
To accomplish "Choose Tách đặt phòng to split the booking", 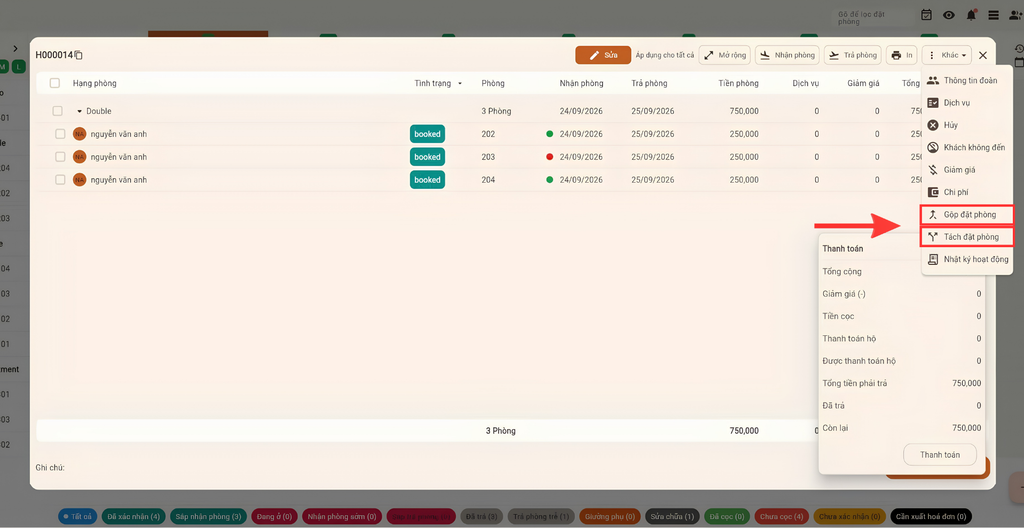I will pos(967,237).
